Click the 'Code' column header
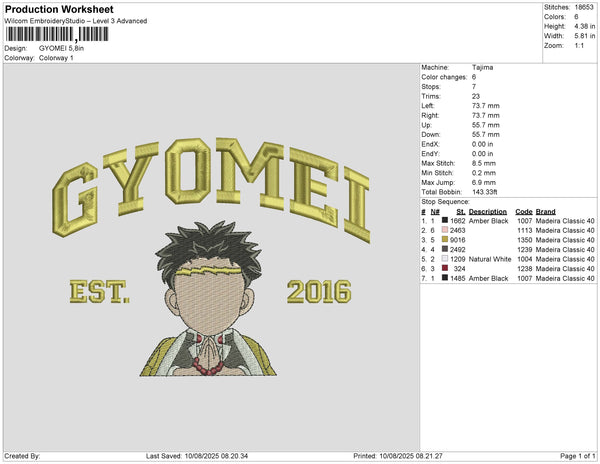600x464 pixels. [524, 212]
